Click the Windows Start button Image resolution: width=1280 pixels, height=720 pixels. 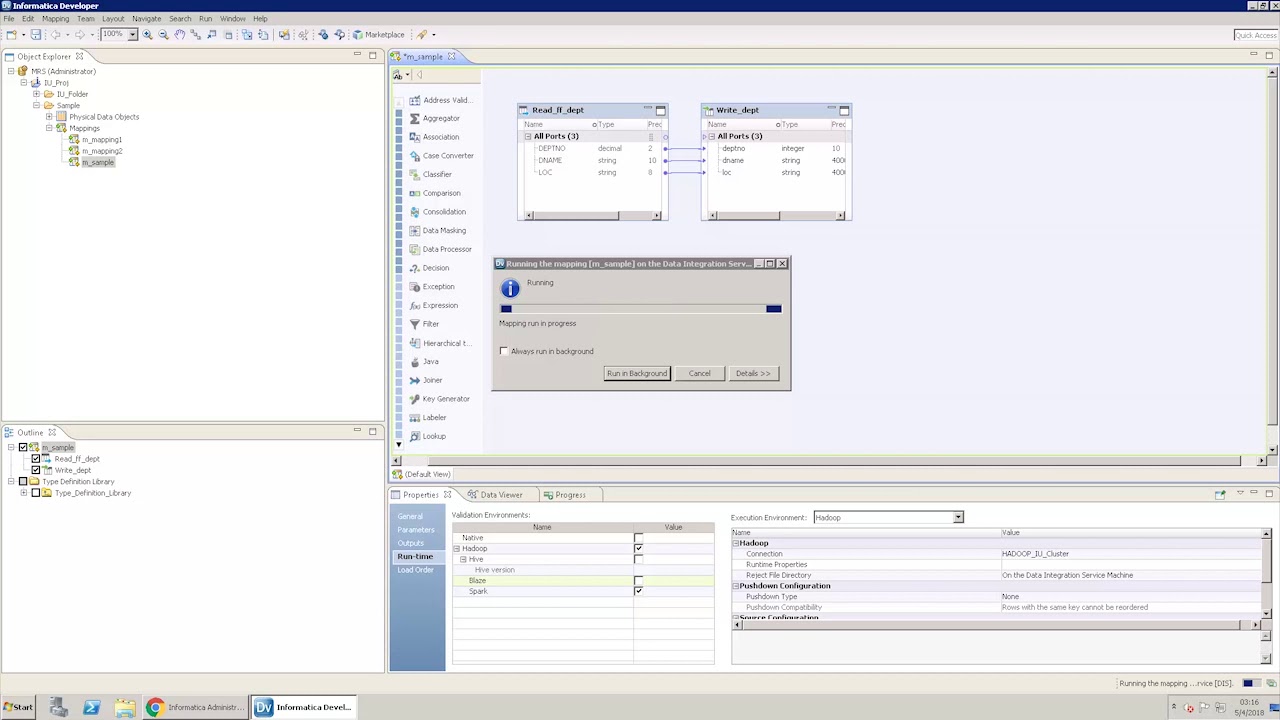(x=18, y=707)
